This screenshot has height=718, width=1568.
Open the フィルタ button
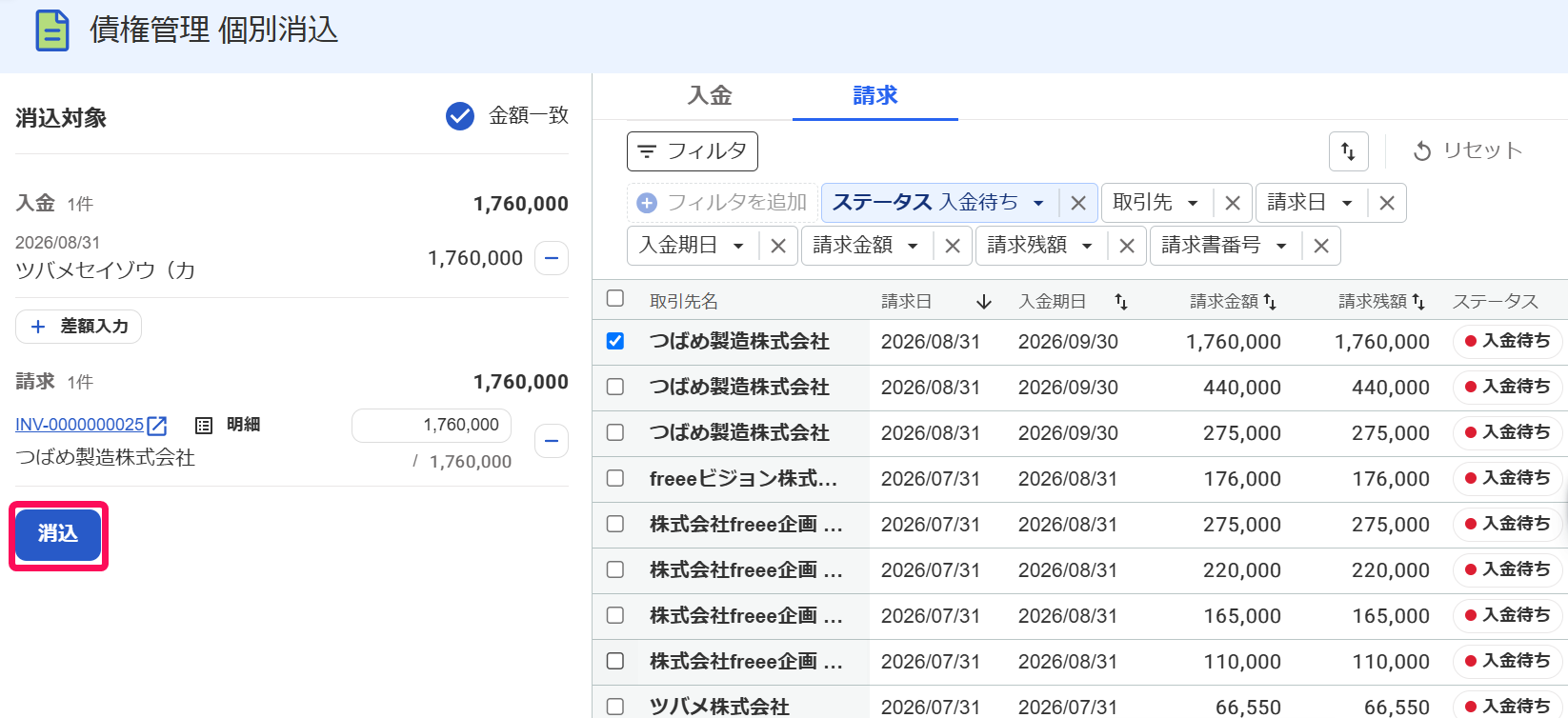coord(693,151)
